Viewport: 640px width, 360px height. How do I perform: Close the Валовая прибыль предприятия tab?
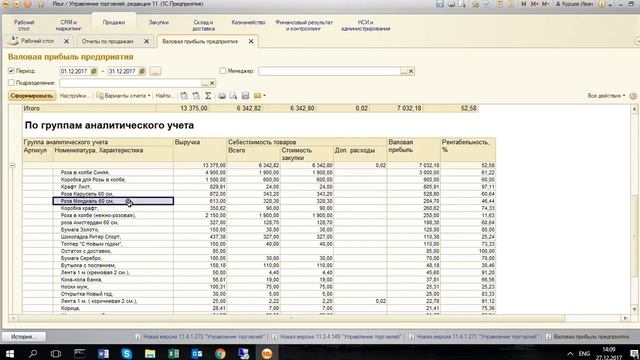(x=251, y=41)
